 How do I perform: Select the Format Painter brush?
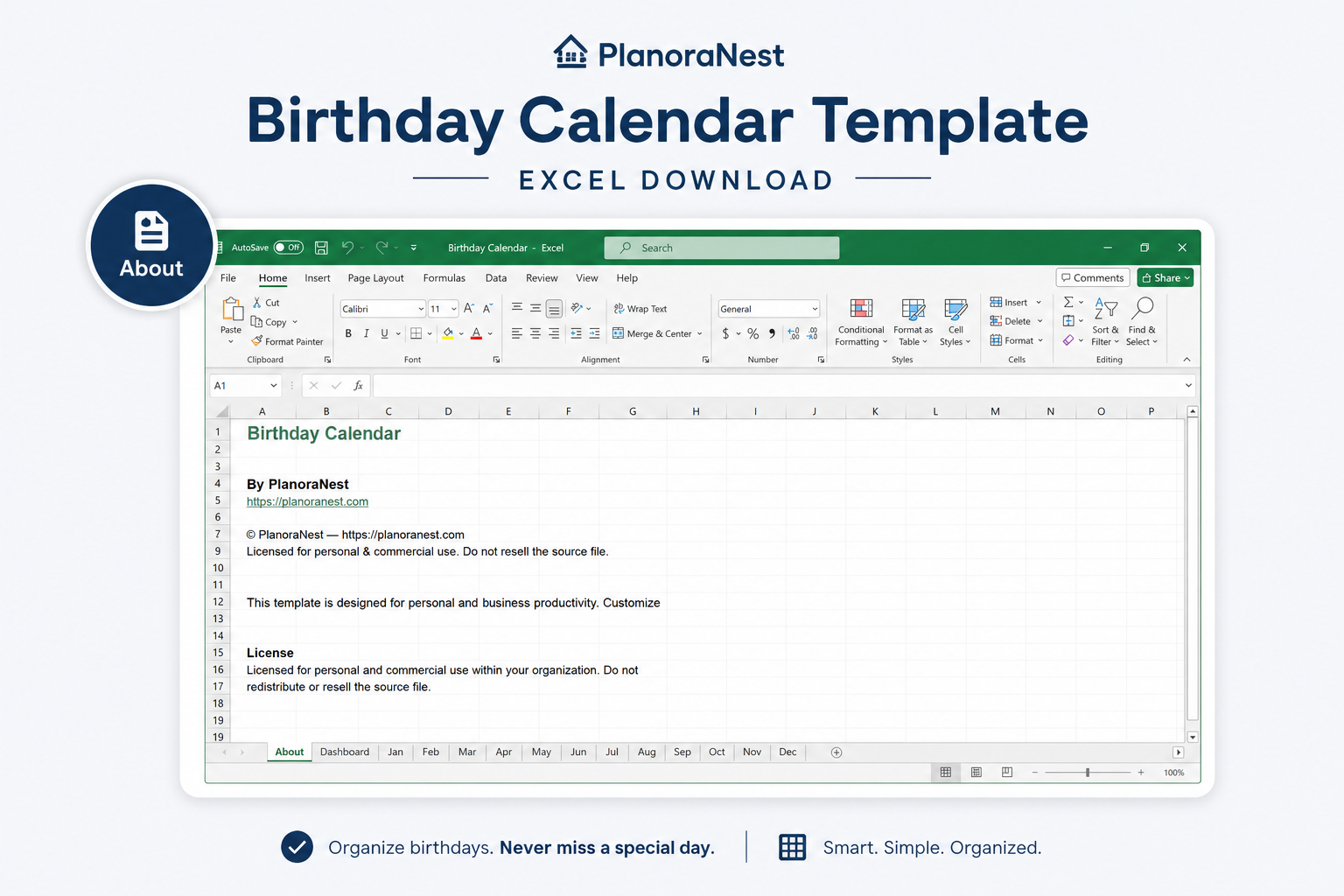tap(287, 341)
